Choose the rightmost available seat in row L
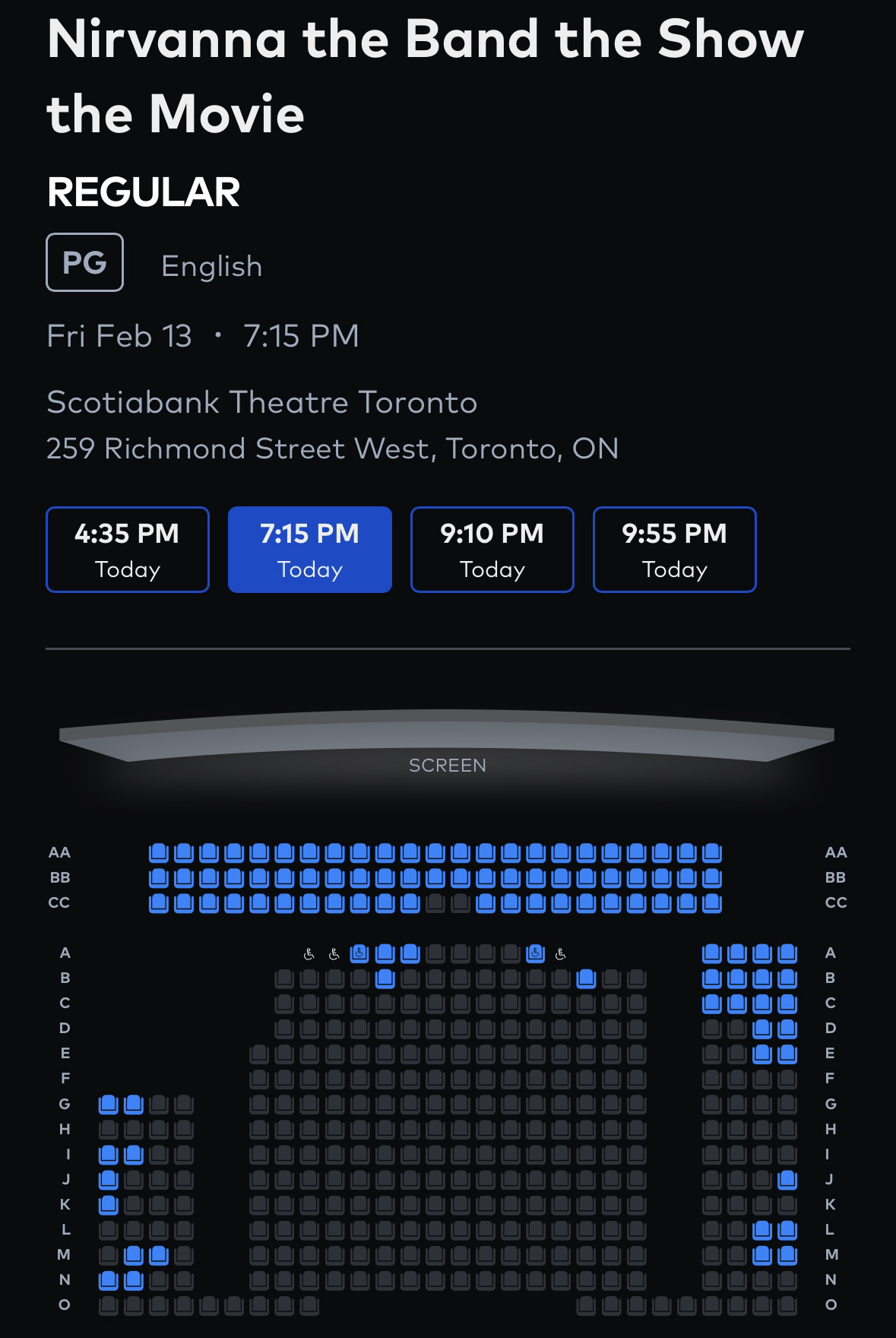Viewport: 896px width, 1338px height. [x=787, y=1230]
